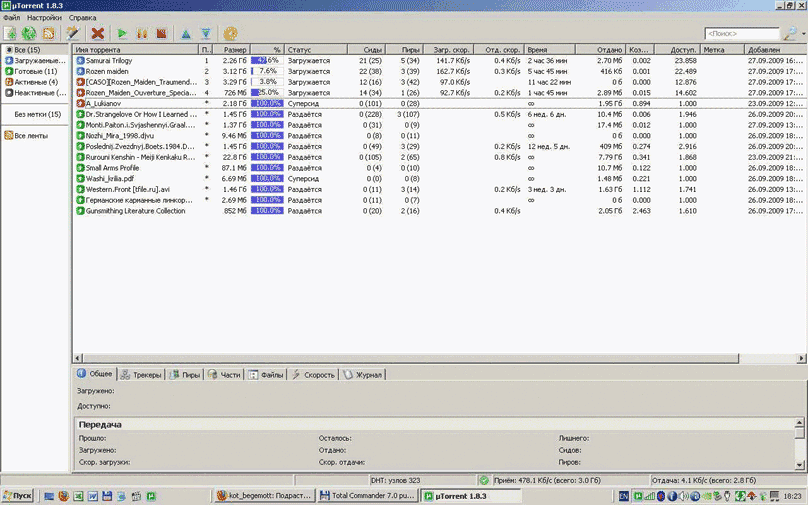
Task: Select Готовые (11) category in sidebar
Action: [x=35, y=71]
